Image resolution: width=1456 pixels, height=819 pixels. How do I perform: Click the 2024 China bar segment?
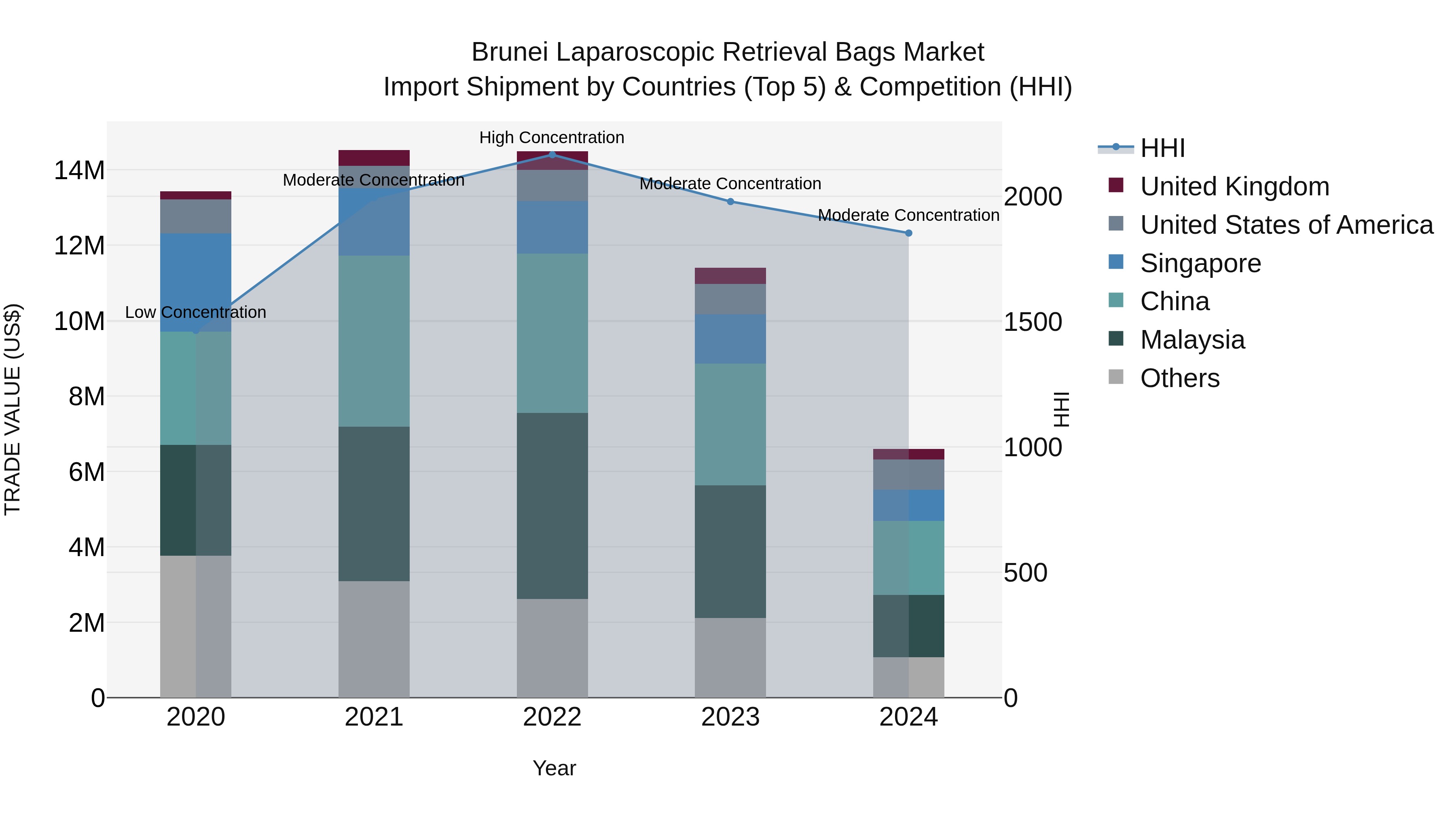(x=909, y=558)
